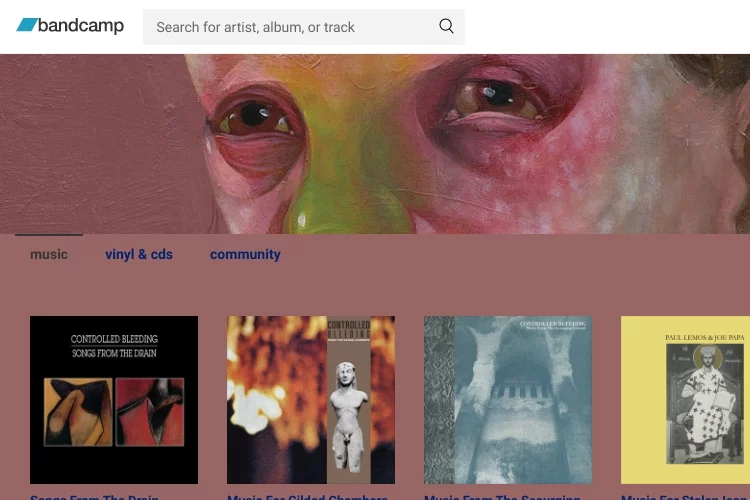
Task: Click the Songs From The Drain title link
Action: (94, 497)
